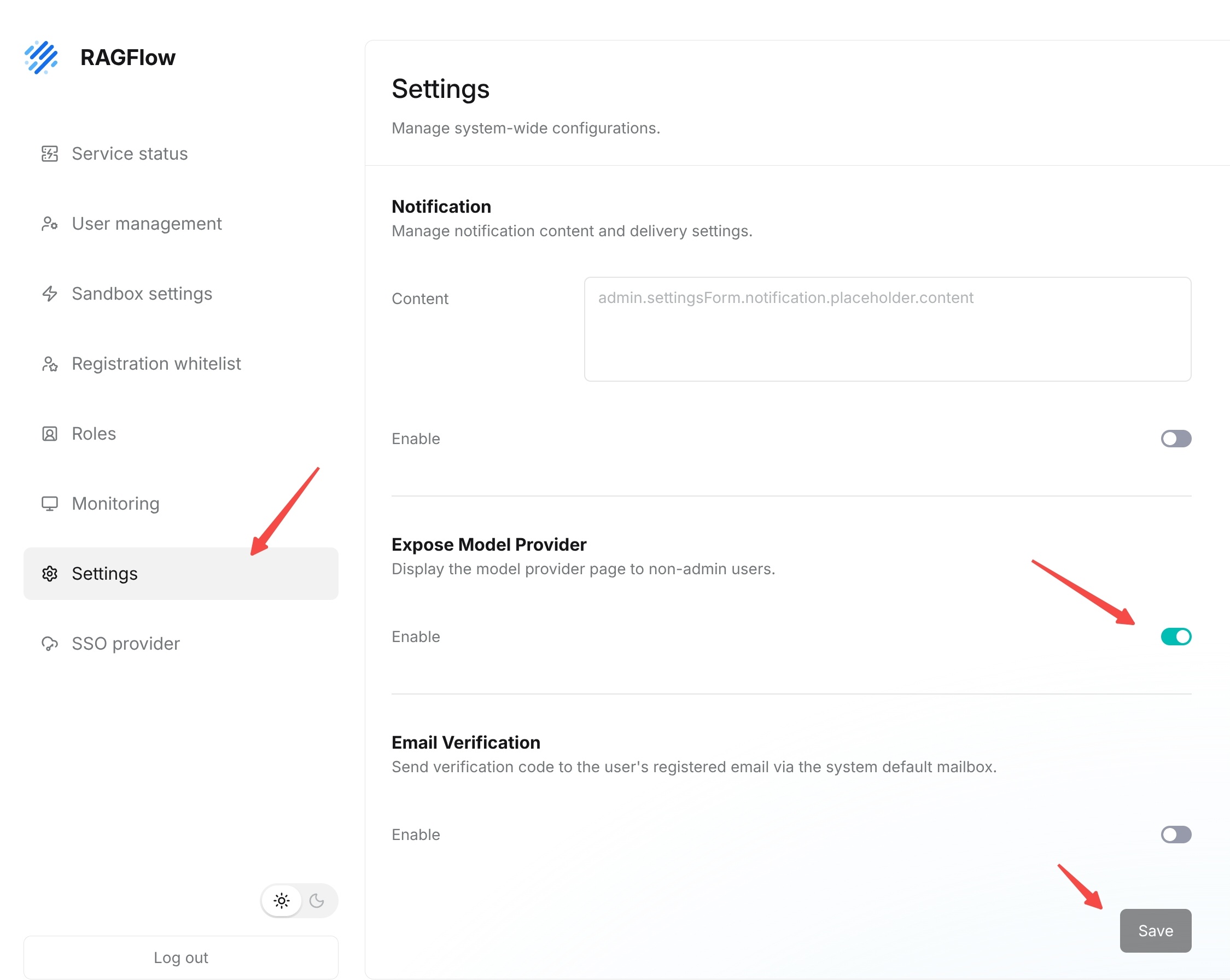The image size is (1230, 980).
Task: Click the Notification section heading
Action: tap(441, 207)
